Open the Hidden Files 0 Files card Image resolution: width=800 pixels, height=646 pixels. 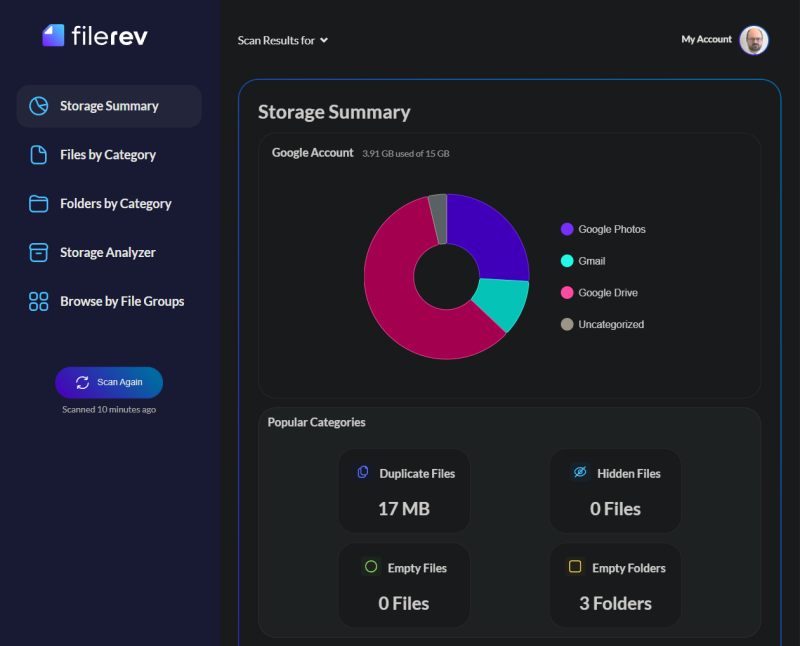tap(615, 491)
